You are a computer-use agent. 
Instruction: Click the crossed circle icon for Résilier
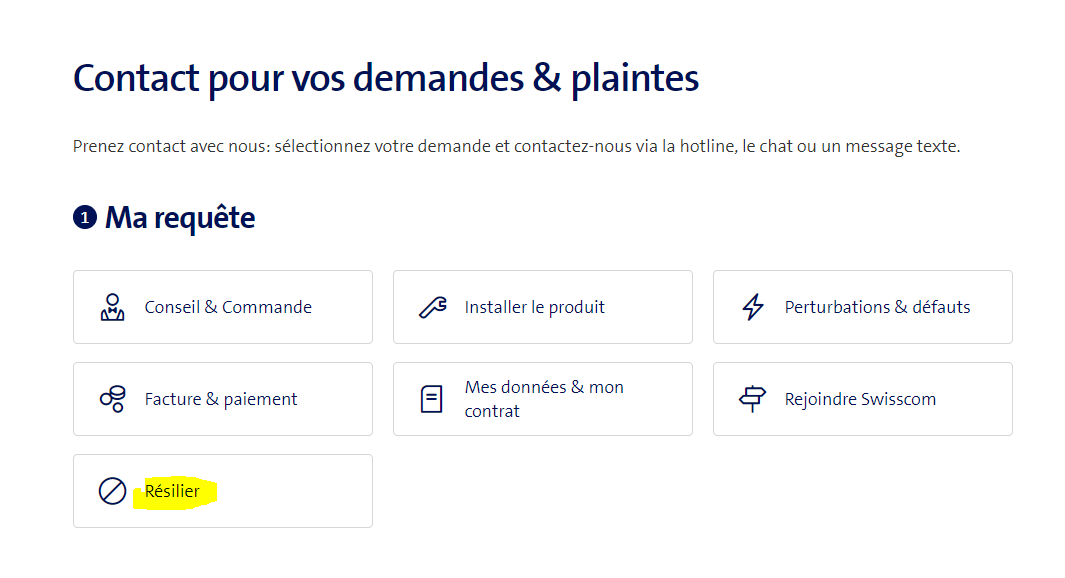112,491
